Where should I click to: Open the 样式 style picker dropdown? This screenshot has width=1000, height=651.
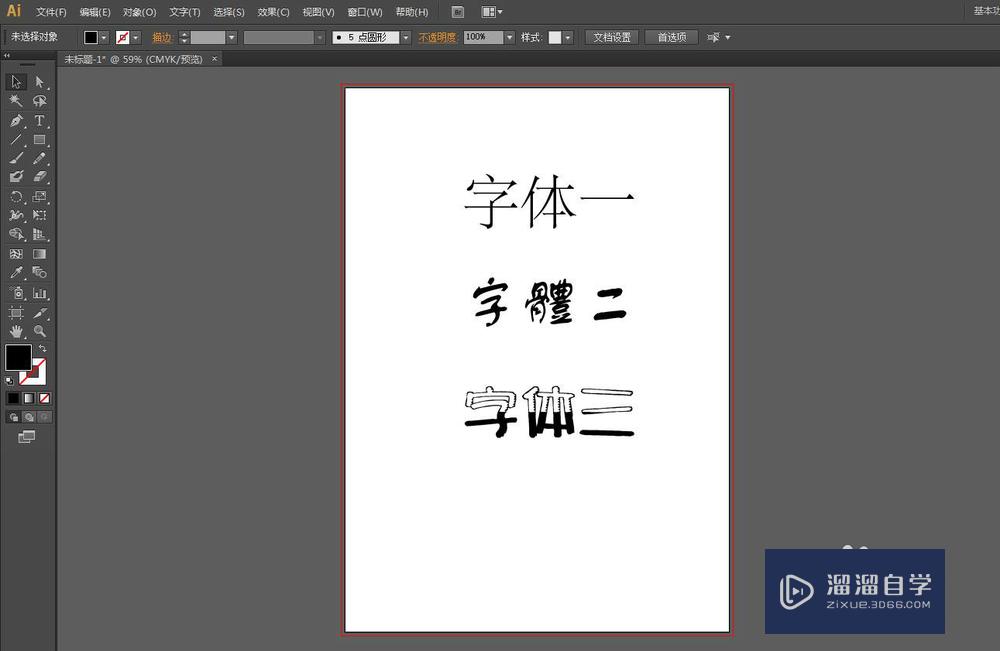tap(565, 37)
